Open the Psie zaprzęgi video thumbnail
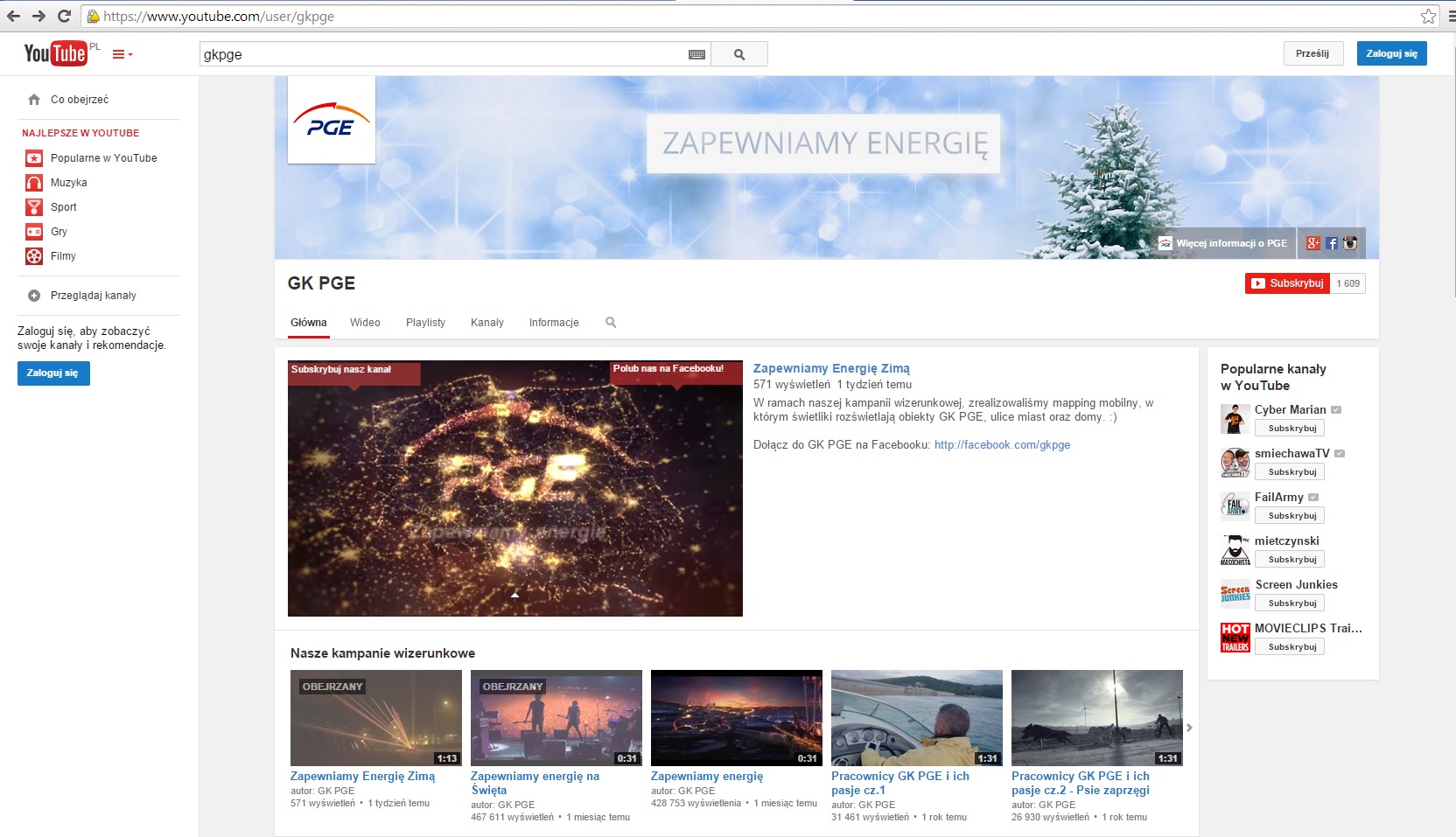Image resolution: width=1456 pixels, height=837 pixels. coord(1097,718)
